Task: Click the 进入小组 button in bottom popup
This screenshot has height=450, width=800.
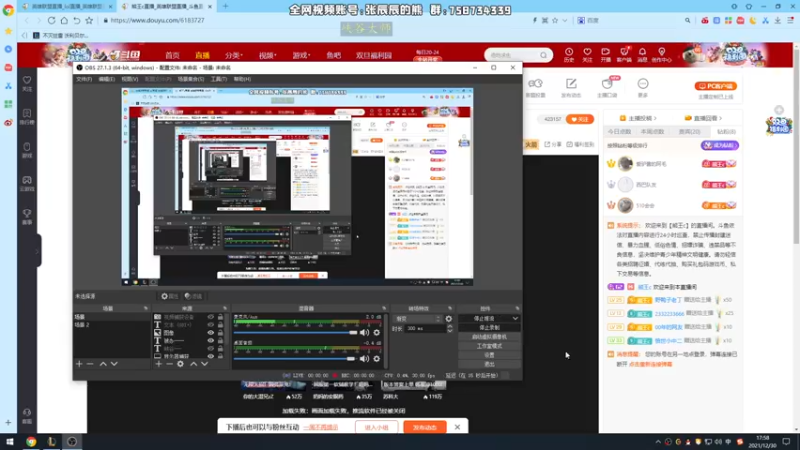Action: [377, 427]
